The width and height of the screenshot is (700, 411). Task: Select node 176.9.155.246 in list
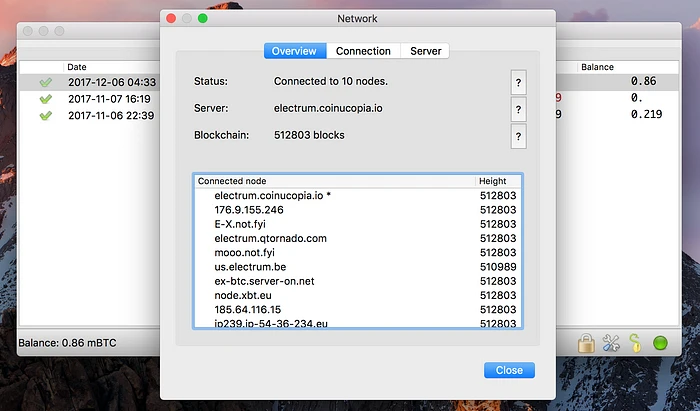click(249, 210)
